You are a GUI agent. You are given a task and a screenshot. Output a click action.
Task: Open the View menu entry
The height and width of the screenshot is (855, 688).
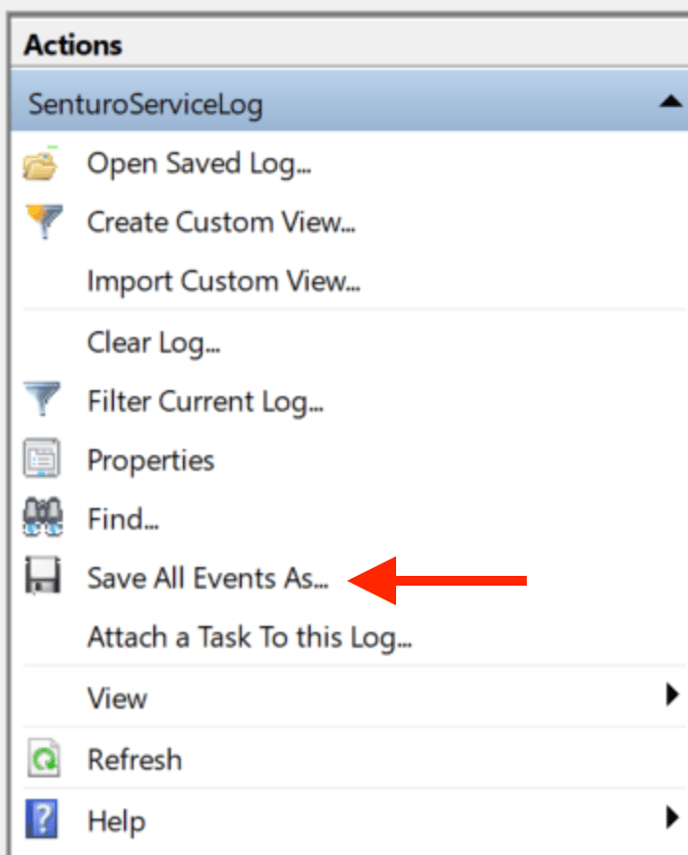pos(117,699)
